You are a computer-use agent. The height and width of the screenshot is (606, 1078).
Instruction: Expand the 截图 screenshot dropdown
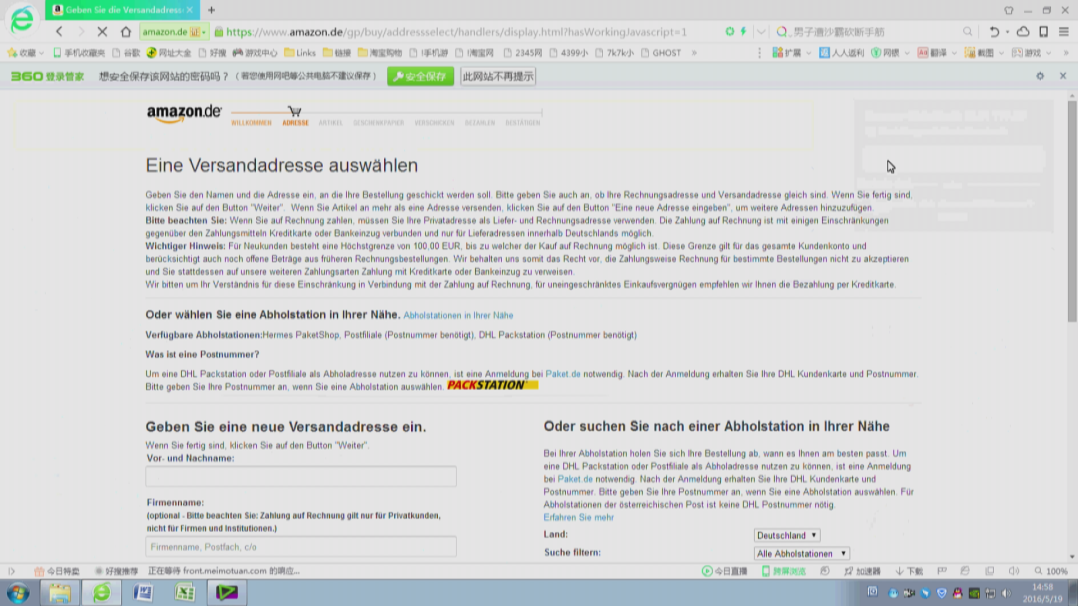[1000, 53]
